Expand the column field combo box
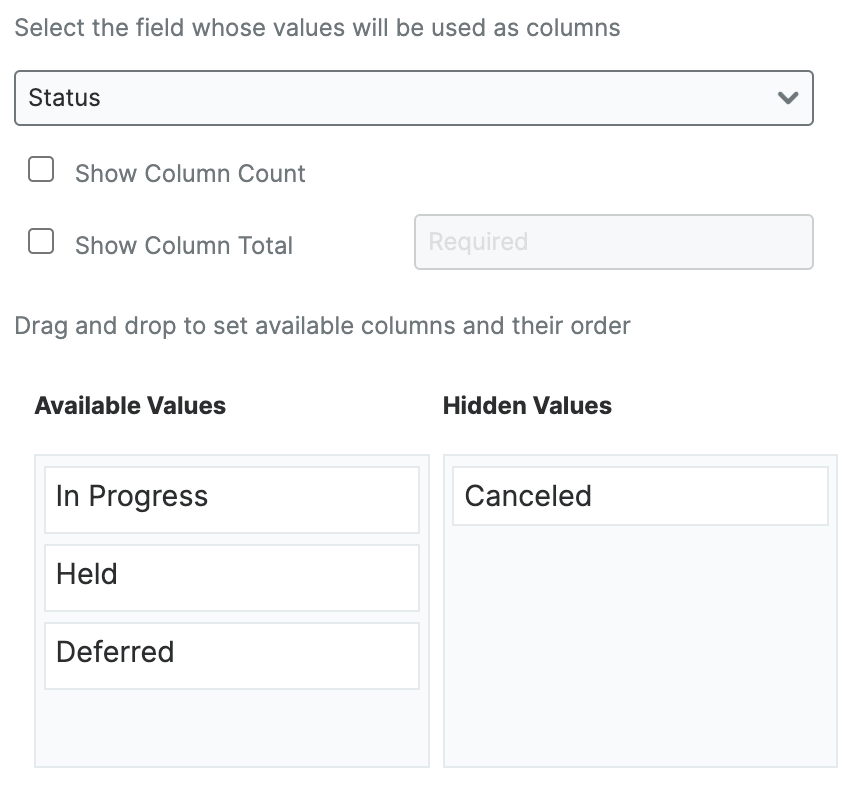Image resolution: width=856 pixels, height=786 pixels. click(413, 98)
